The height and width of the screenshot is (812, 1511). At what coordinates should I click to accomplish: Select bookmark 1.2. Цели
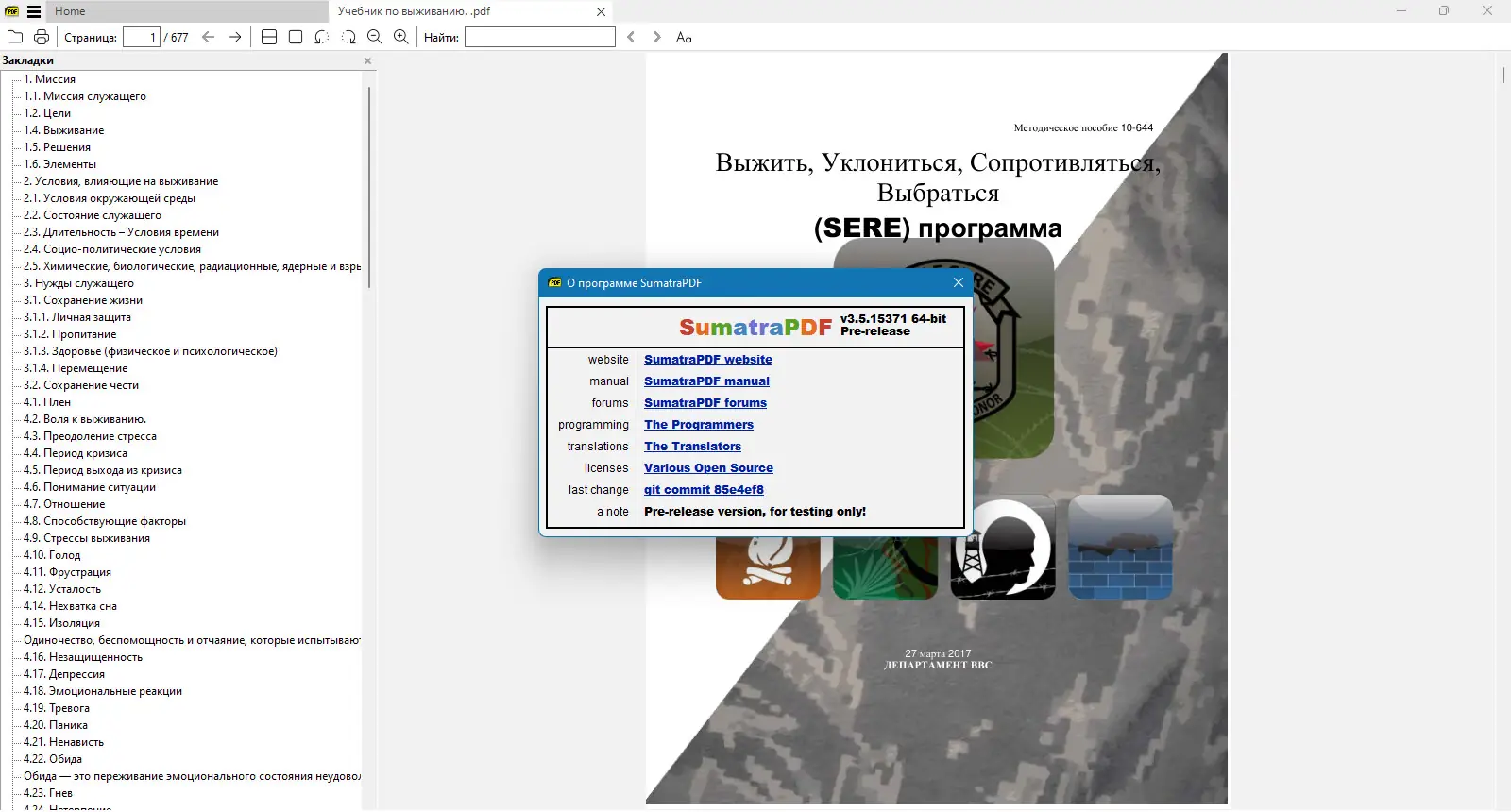[x=47, y=113]
